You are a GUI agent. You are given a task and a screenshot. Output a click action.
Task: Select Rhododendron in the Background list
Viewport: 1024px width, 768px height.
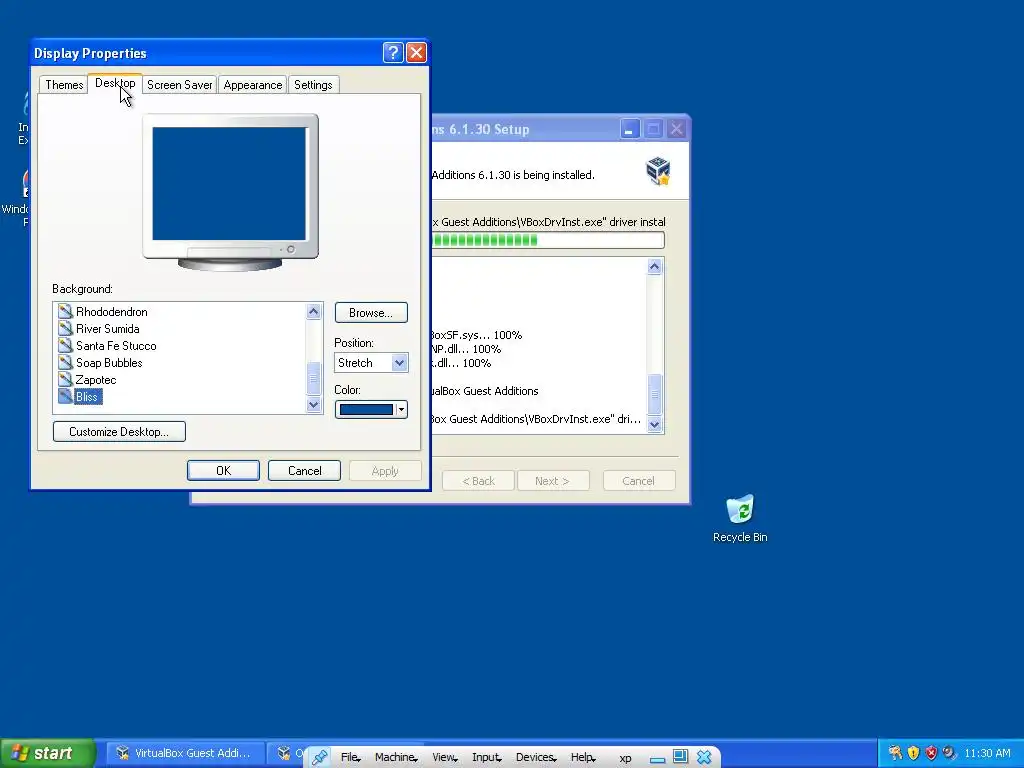coord(112,312)
